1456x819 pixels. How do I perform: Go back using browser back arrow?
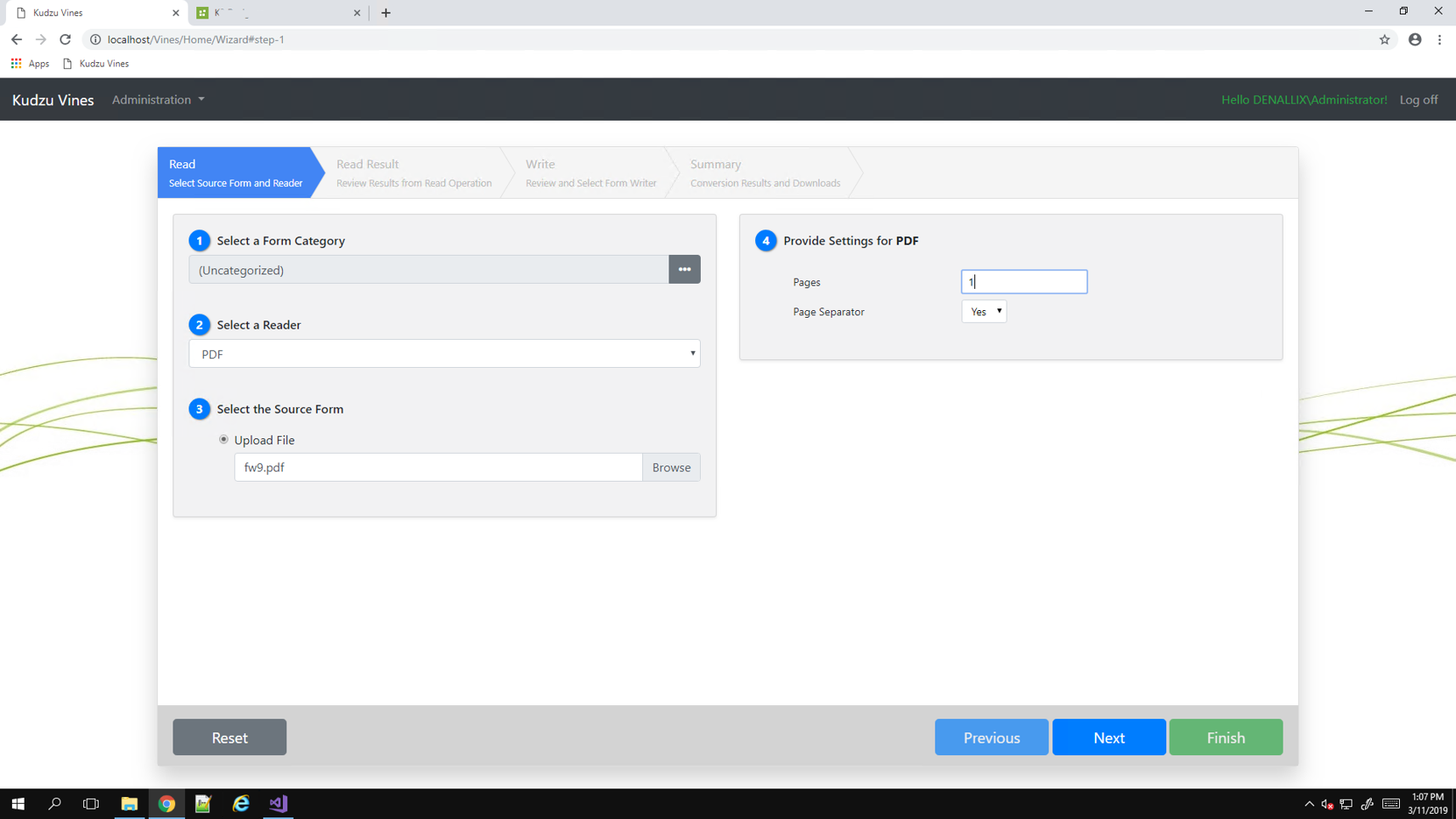[16, 39]
